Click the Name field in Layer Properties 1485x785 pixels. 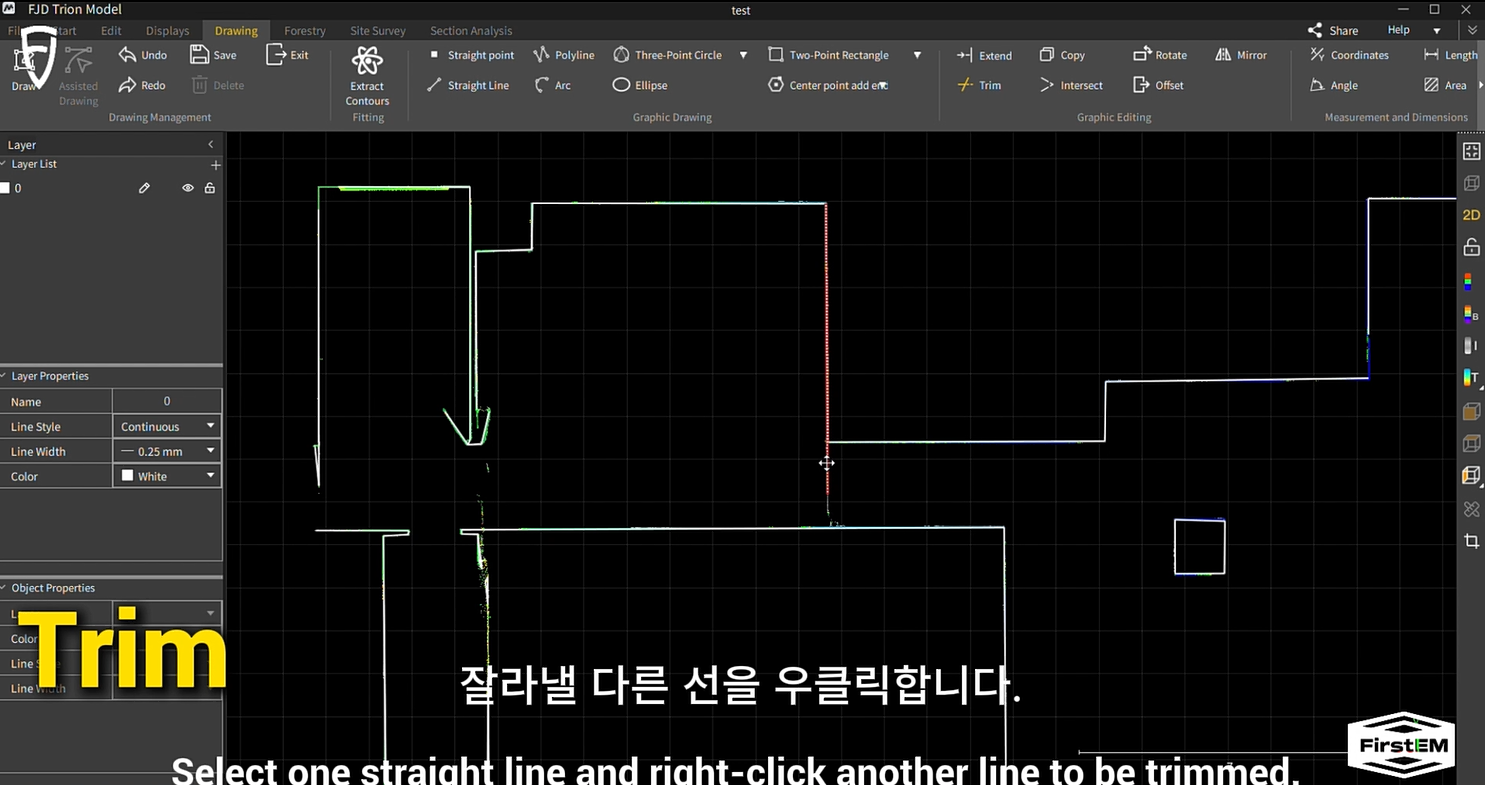point(167,401)
